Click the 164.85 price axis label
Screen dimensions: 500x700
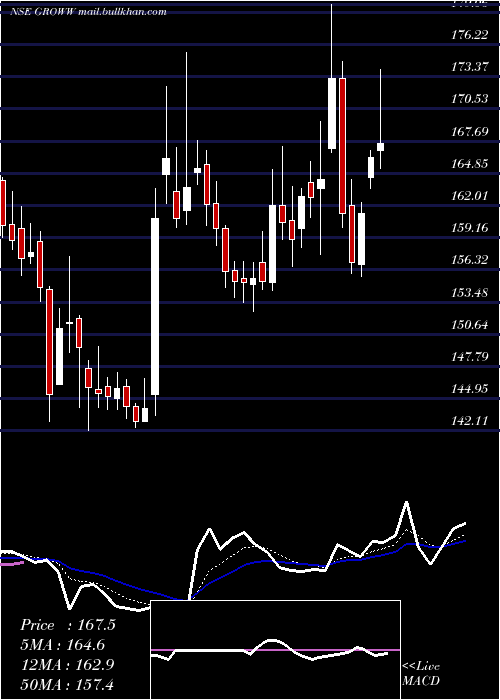(x=469, y=163)
